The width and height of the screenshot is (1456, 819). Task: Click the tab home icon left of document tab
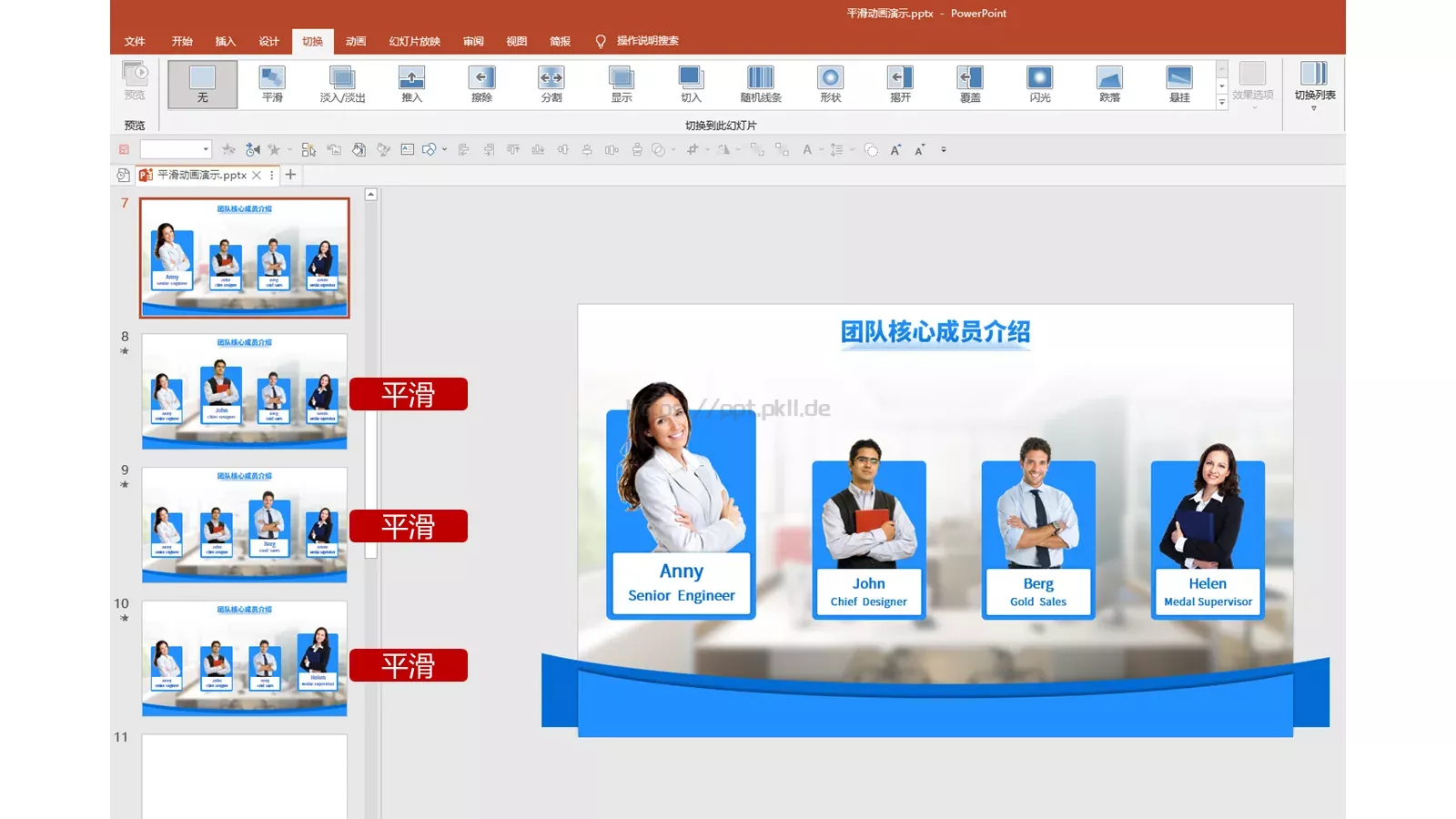click(124, 175)
